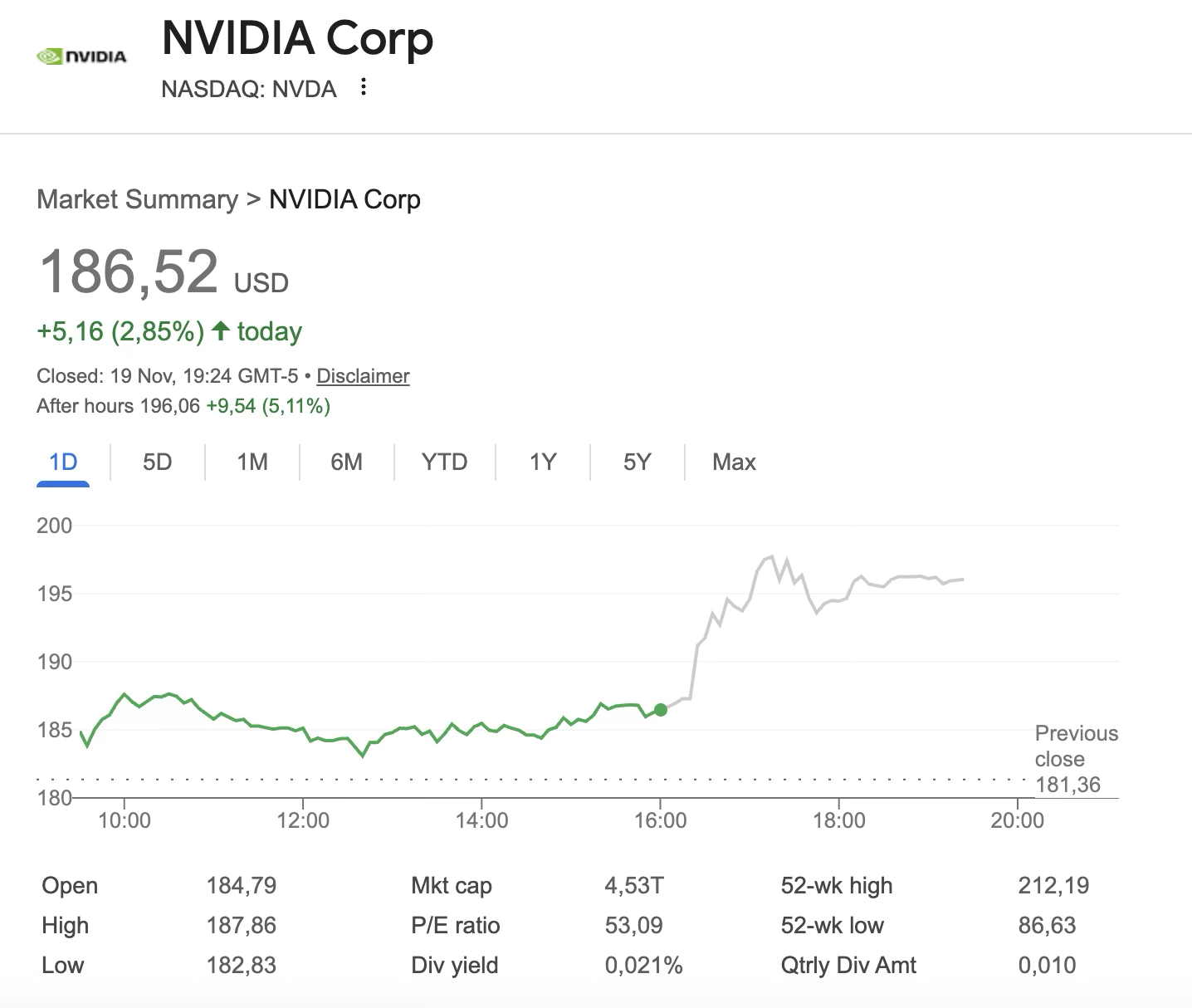Click the Previous close 181,36 label
1192x1008 pixels.
point(1075,759)
